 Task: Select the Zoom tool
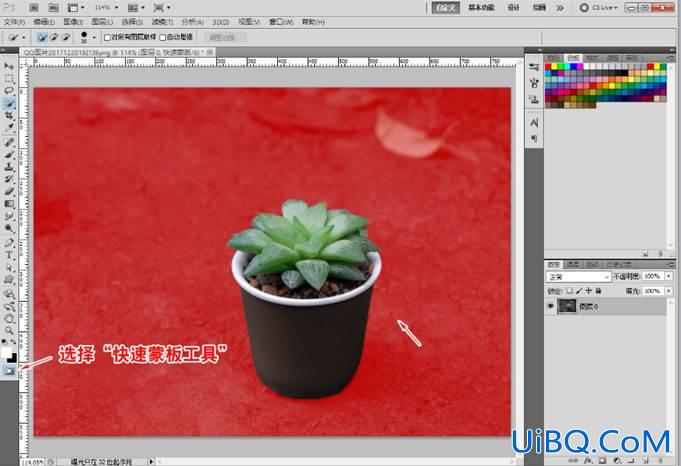click(9, 330)
